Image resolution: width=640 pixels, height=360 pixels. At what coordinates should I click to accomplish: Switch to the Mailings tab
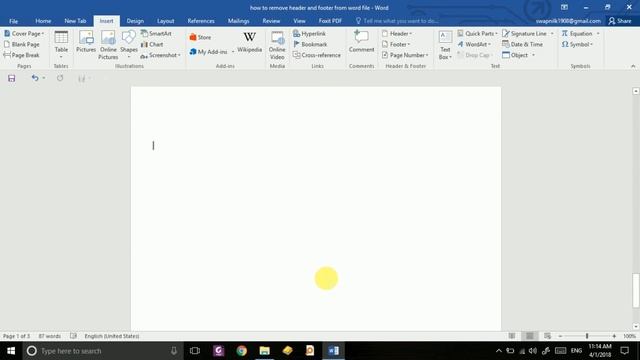tap(238, 21)
